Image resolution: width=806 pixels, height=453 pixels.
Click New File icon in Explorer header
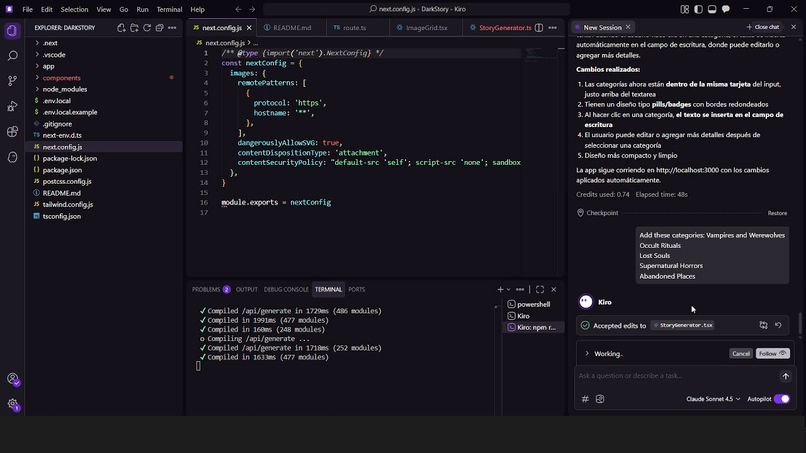pyautogui.click(x=121, y=28)
